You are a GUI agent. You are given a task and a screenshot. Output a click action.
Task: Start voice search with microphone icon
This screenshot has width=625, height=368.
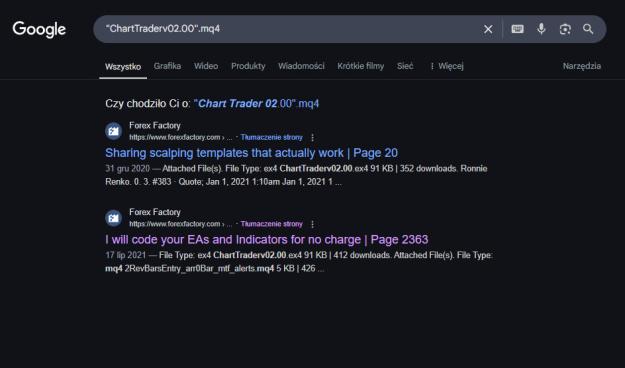click(541, 29)
